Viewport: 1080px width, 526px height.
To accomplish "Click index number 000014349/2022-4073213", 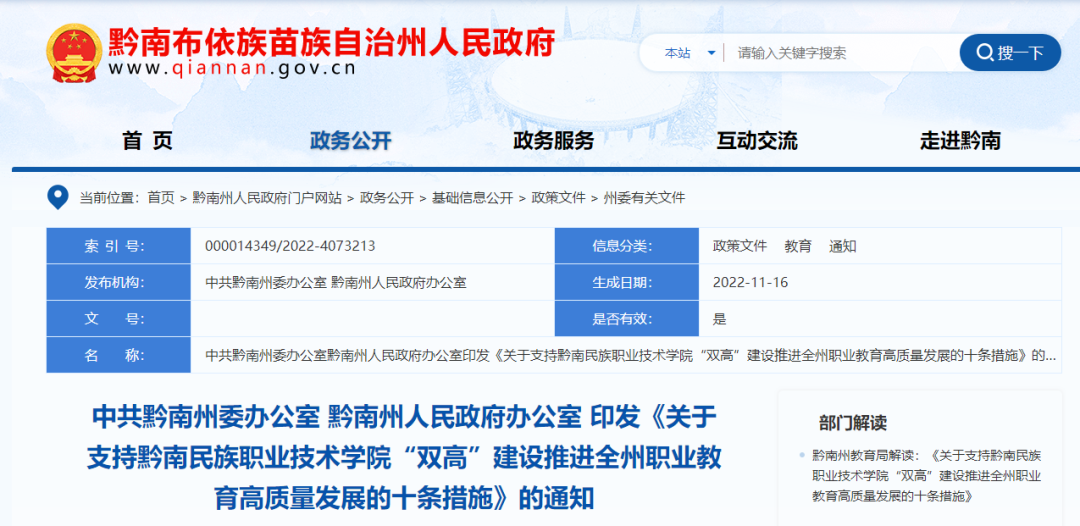I will coord(290,246).
